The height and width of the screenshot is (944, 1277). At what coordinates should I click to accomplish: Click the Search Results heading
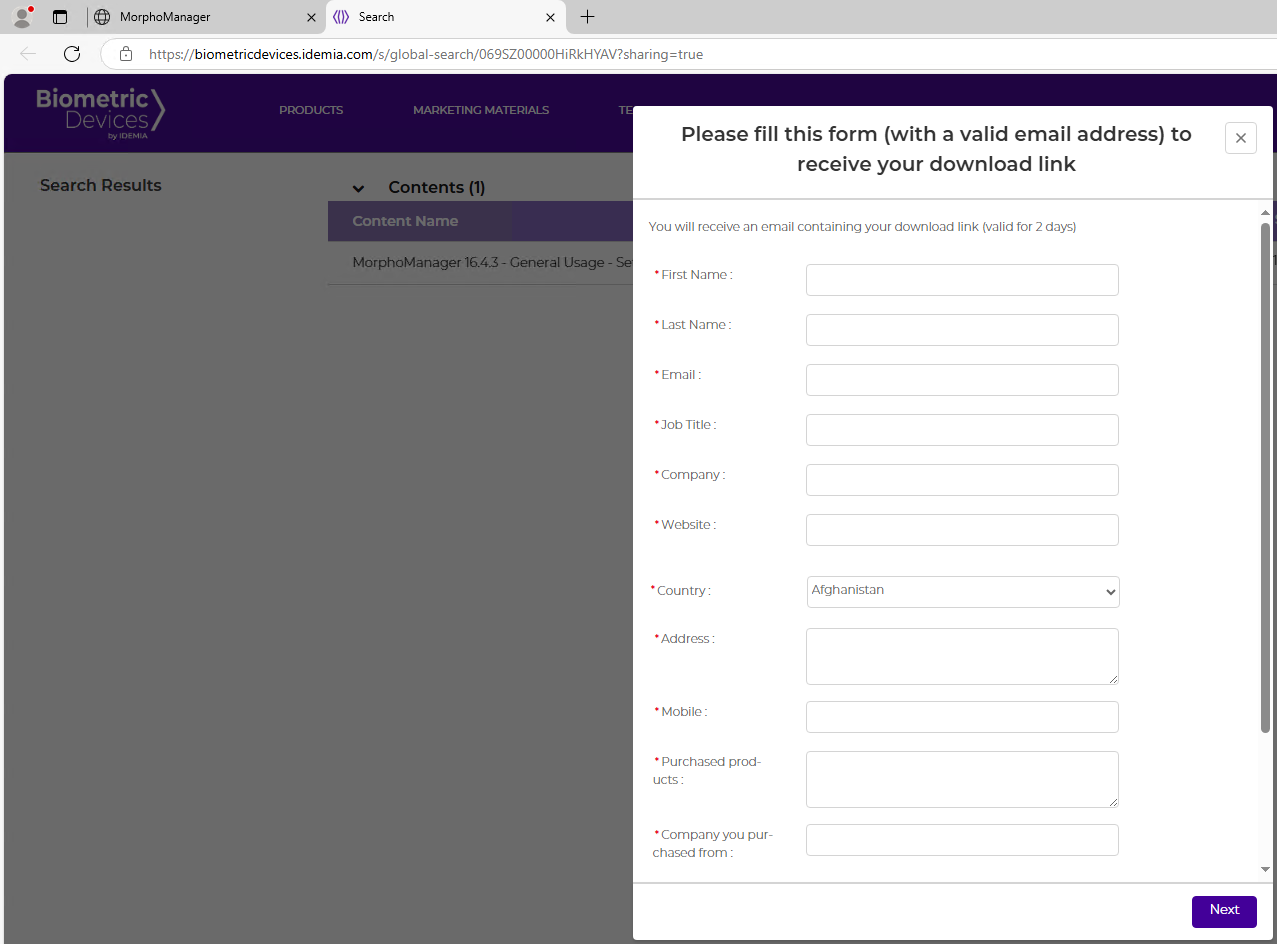[x=100, y=185]
